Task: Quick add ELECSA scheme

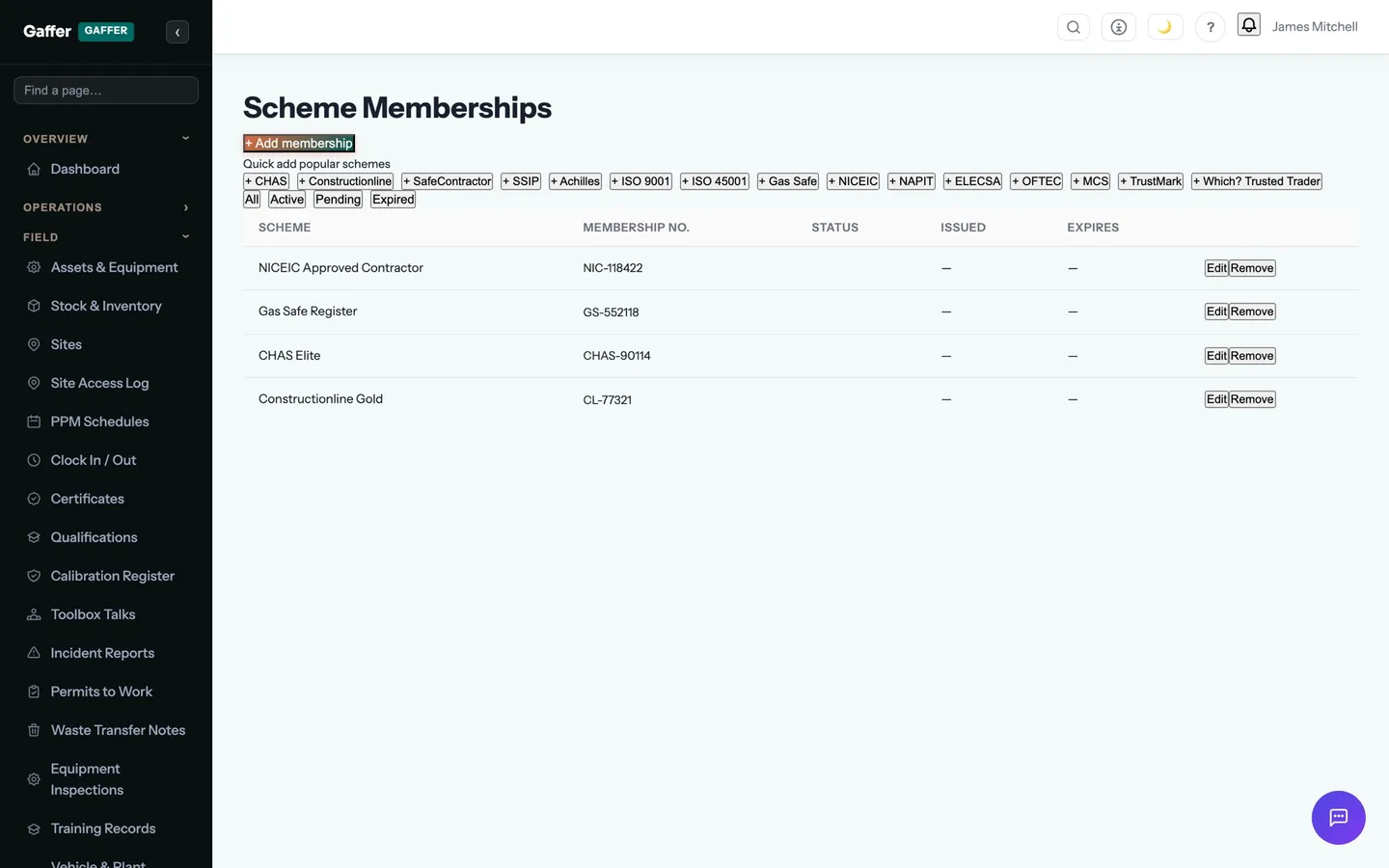Action: pyautogui.click(x=973, y=181)
